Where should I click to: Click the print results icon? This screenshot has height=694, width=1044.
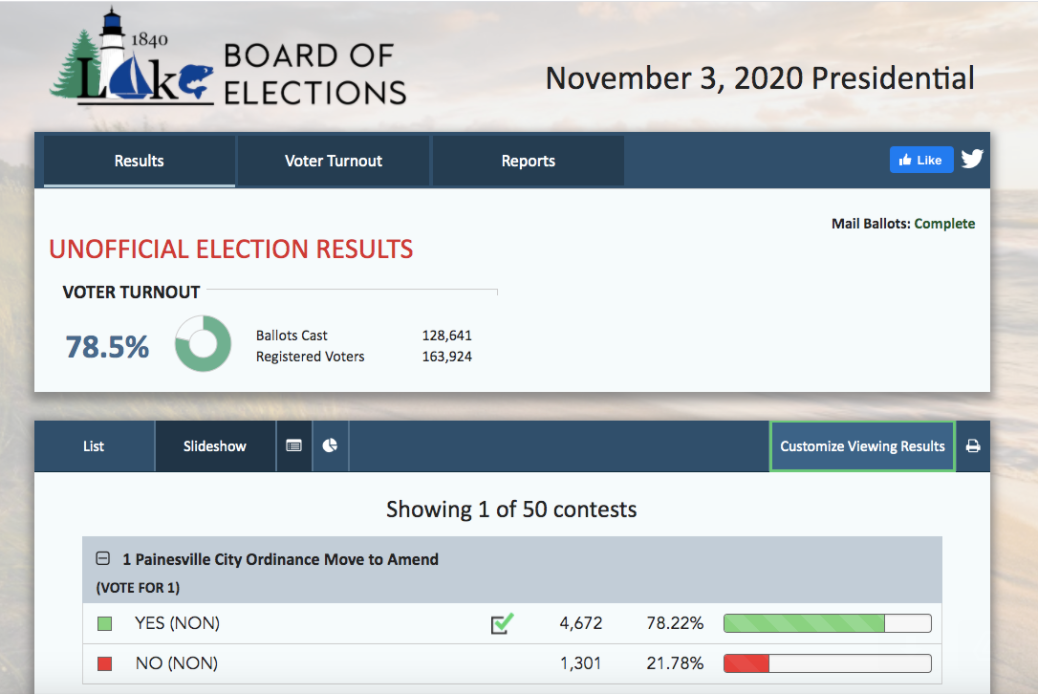click(x=972, y=446)
